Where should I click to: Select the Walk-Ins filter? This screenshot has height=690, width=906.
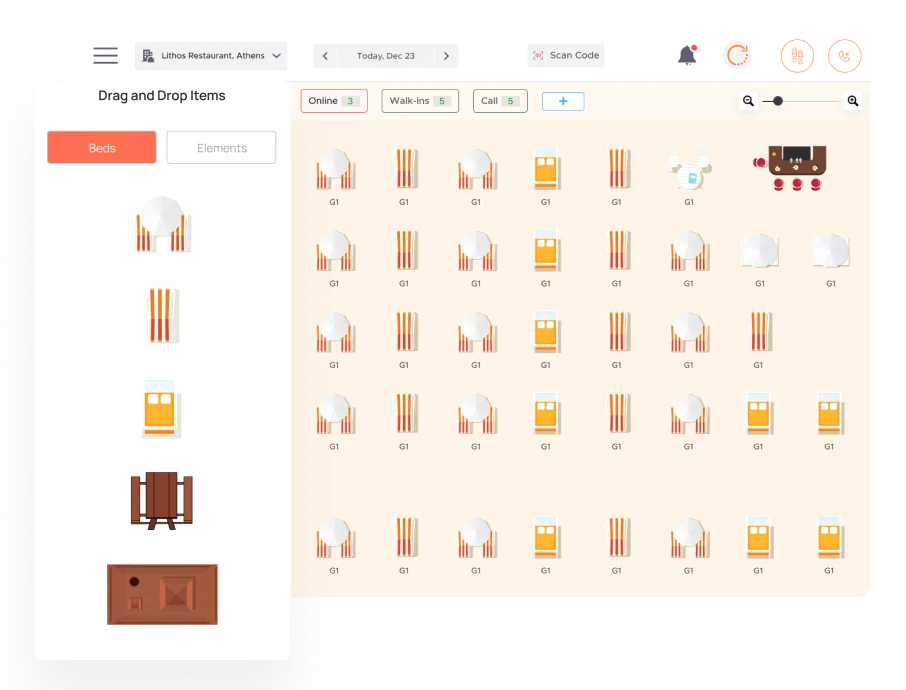click(420, 101)
